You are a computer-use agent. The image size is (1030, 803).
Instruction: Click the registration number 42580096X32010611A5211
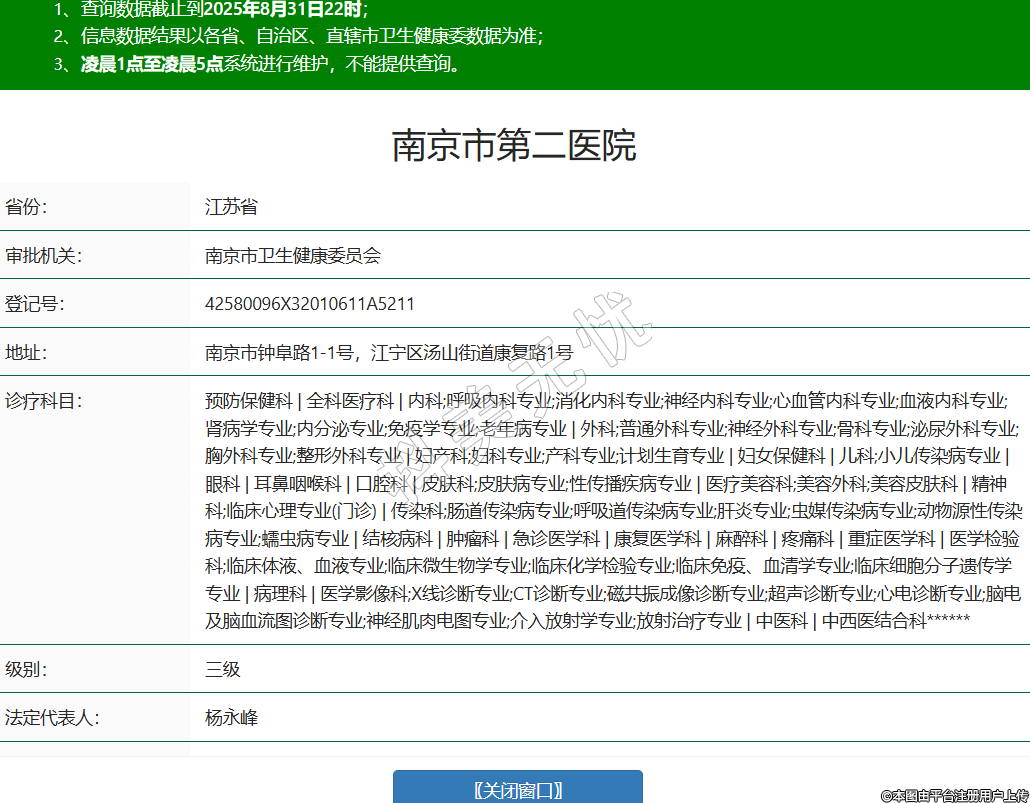point(309,303)
